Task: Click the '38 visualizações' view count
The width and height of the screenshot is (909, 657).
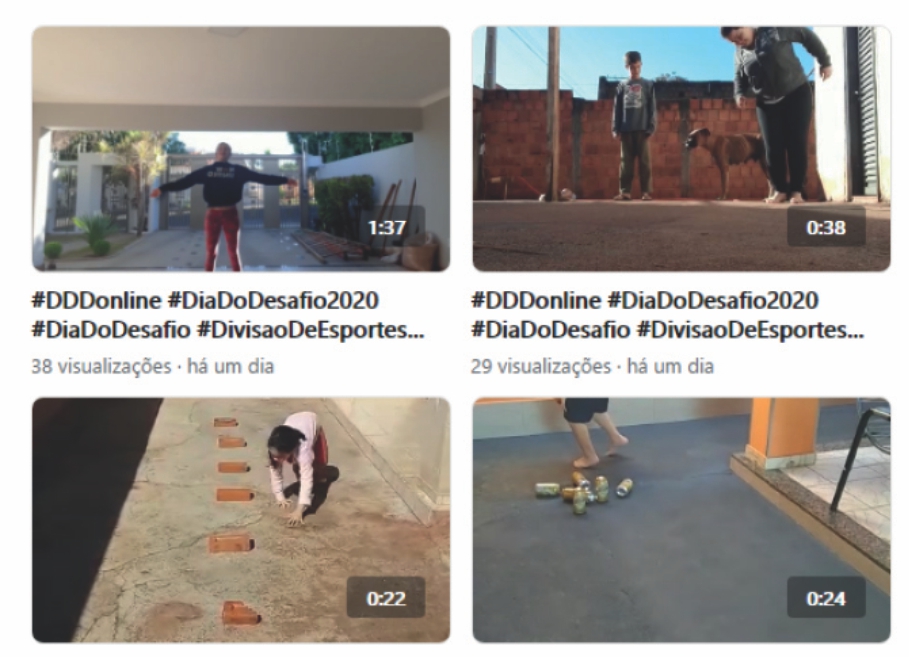Action: (101, 367)
